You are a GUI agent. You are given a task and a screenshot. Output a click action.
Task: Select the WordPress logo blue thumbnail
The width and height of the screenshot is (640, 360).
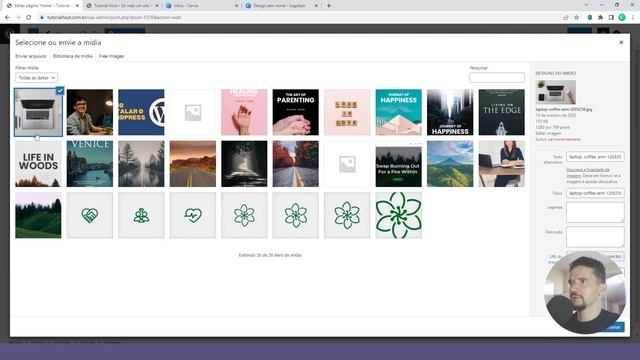pyautogui.click(x=141, y=112)
